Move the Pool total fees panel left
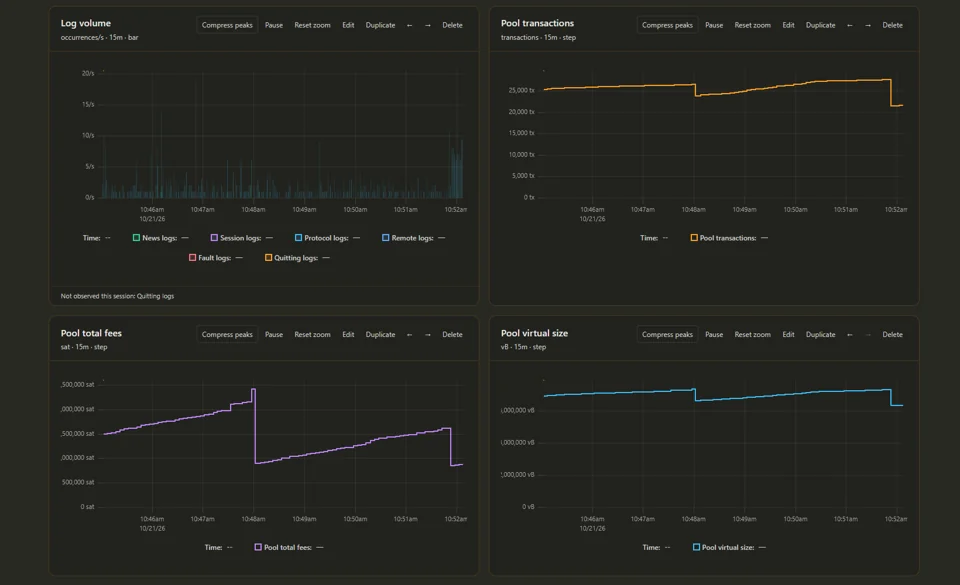 (410, 335)
